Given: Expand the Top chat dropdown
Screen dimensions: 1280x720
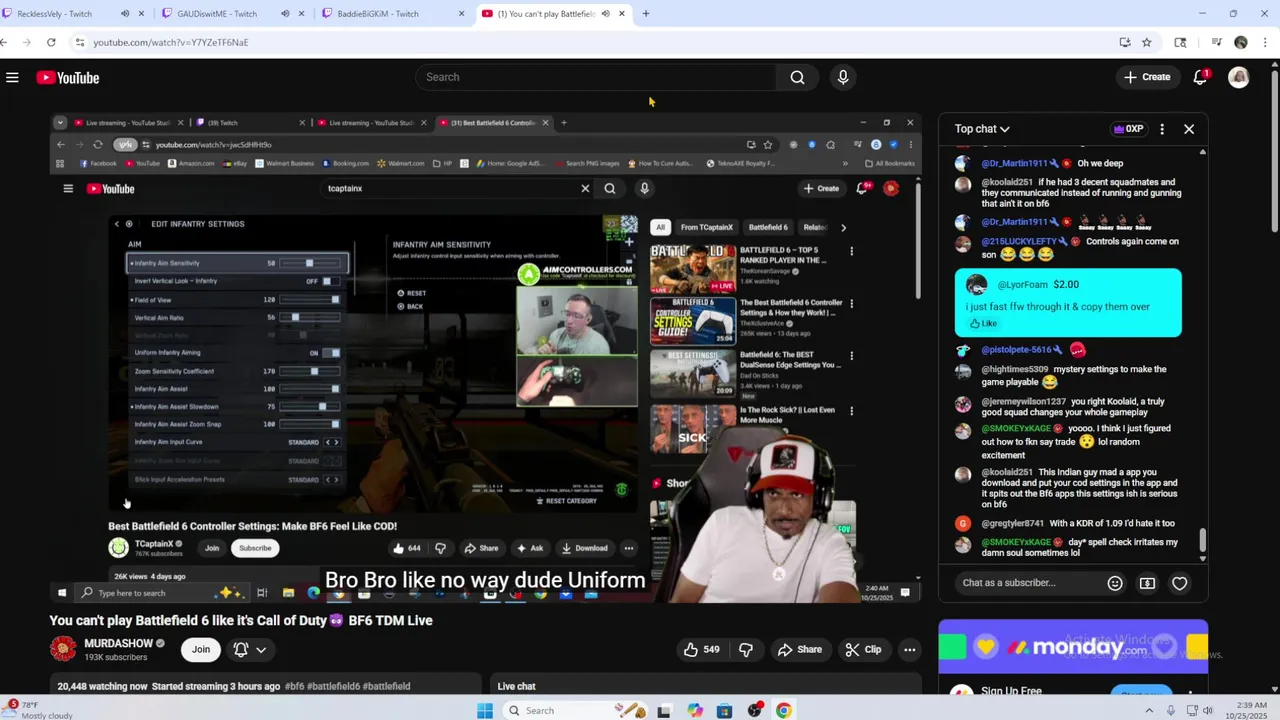Looking at the screenshot, I should point(982,129).
